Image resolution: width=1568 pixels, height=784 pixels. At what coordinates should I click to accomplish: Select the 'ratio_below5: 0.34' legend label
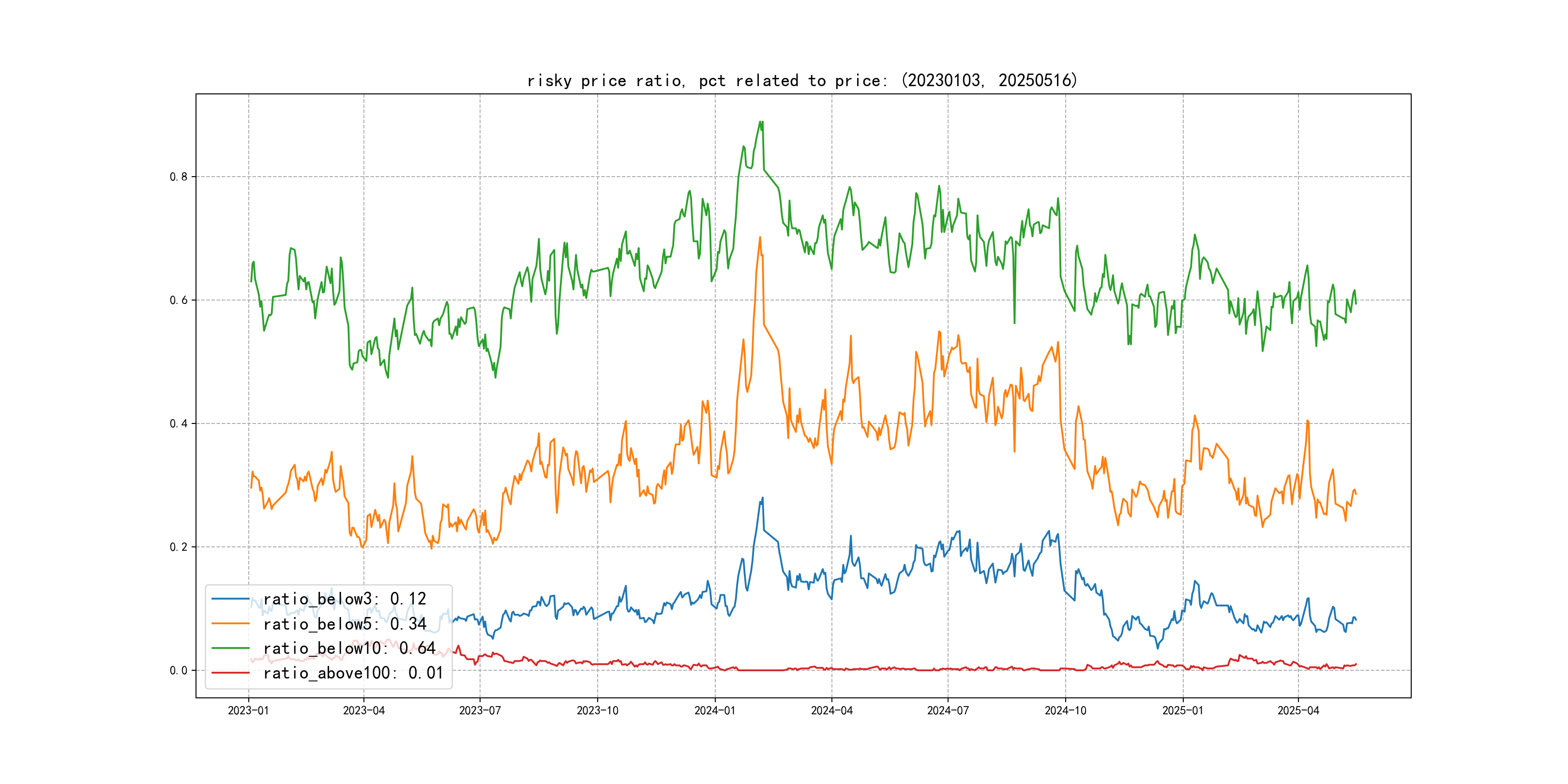(x=345, y=623)
